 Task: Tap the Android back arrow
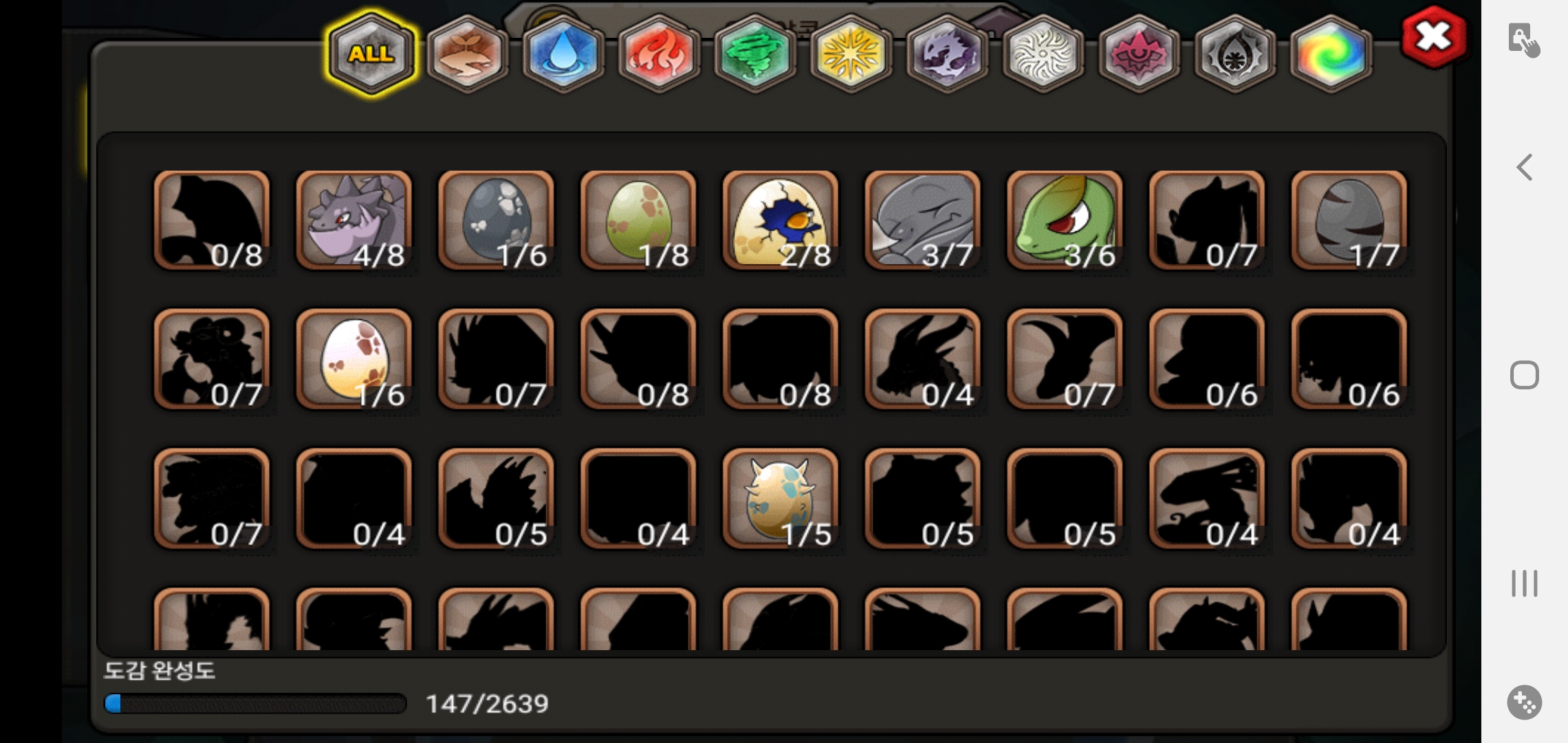point(1525,167)
